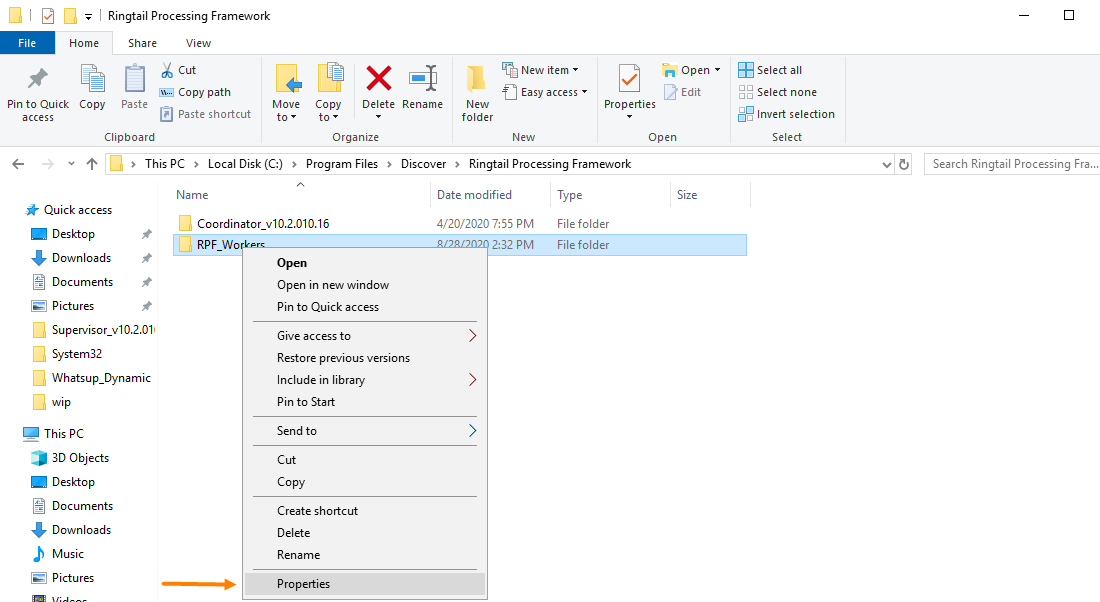Choose Pin to Quick access menu entry

328,307
